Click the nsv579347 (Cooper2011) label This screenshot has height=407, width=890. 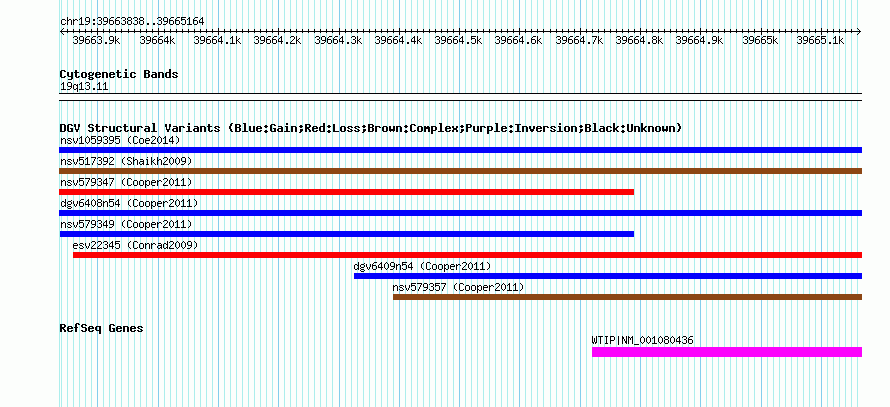(126, 182)
